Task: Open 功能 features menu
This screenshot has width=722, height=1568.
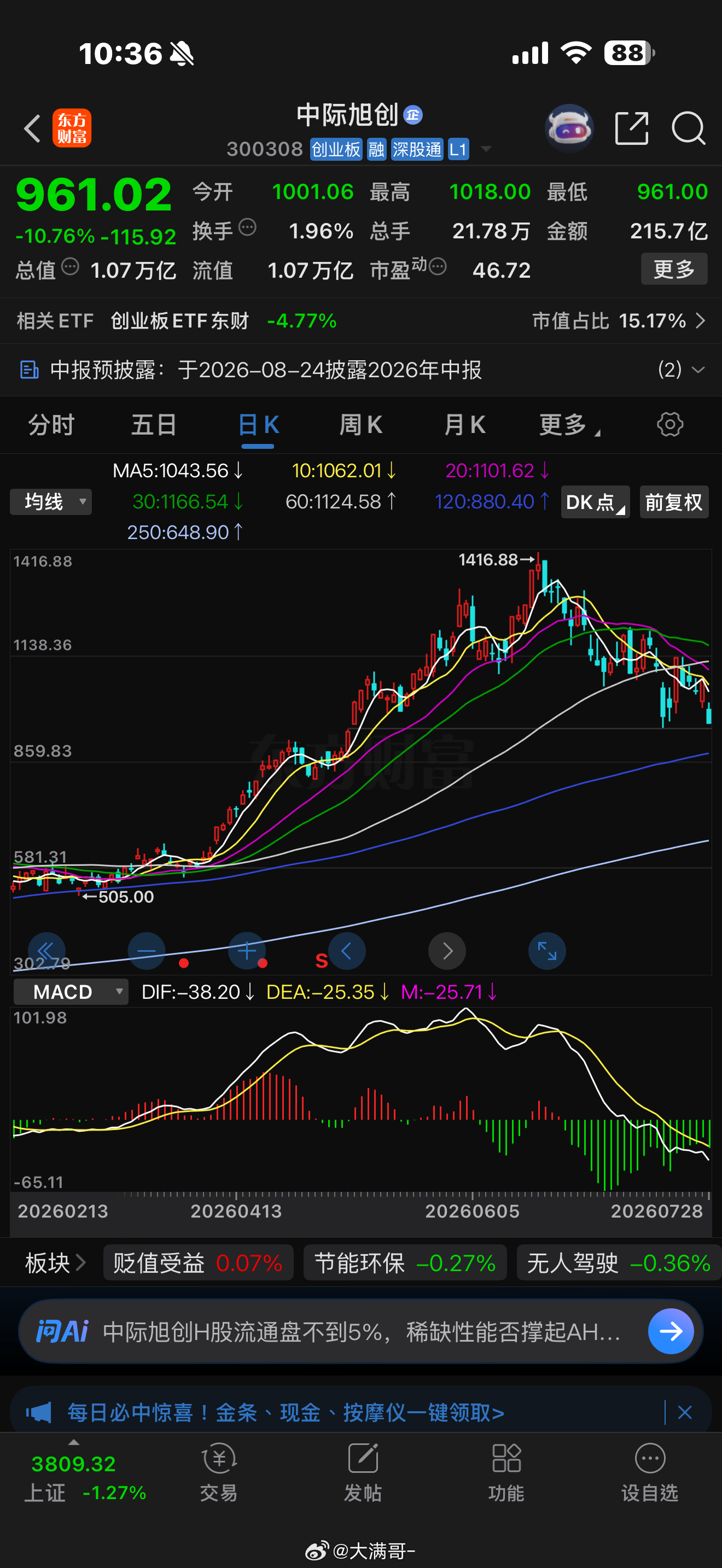Action: pos(506,1472)
